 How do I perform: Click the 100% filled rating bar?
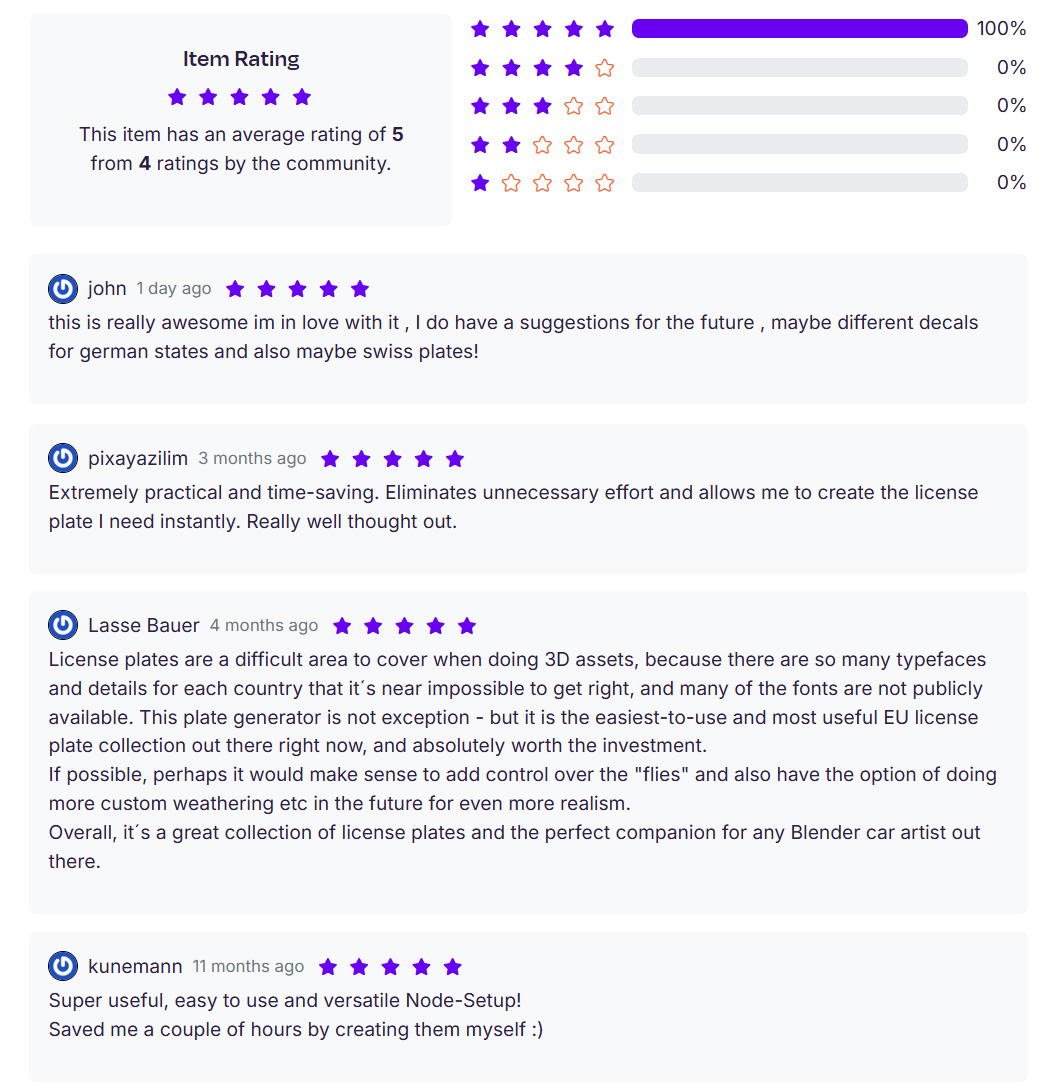click(800, 29)
